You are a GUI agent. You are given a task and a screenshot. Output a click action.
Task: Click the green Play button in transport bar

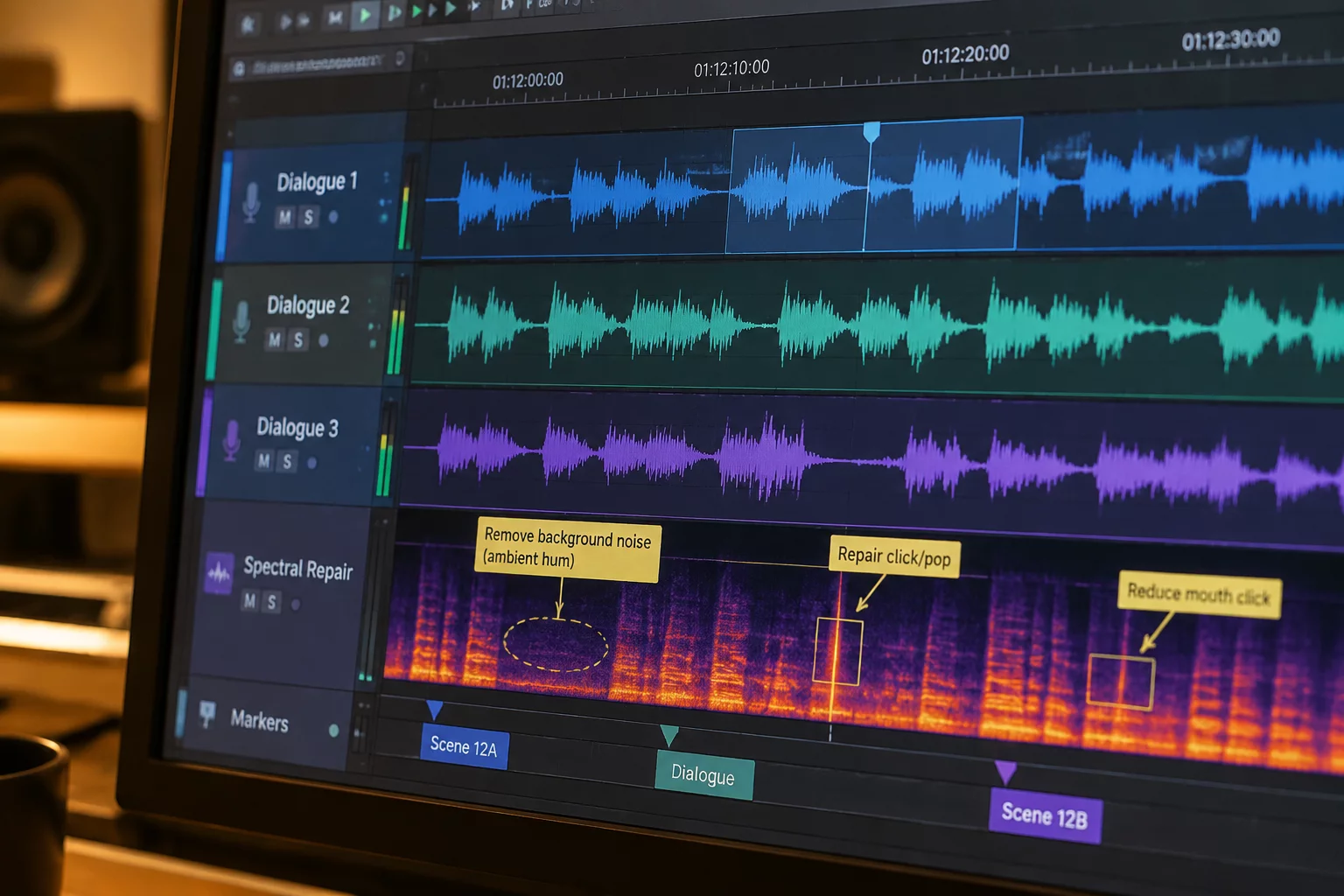(x=365, y=15)
